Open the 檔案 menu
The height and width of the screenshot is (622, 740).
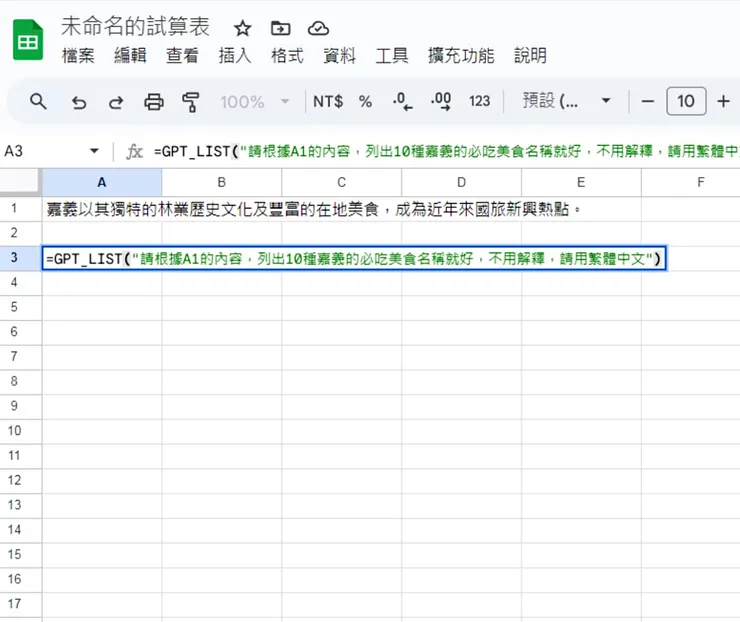(x=78, y=56)
